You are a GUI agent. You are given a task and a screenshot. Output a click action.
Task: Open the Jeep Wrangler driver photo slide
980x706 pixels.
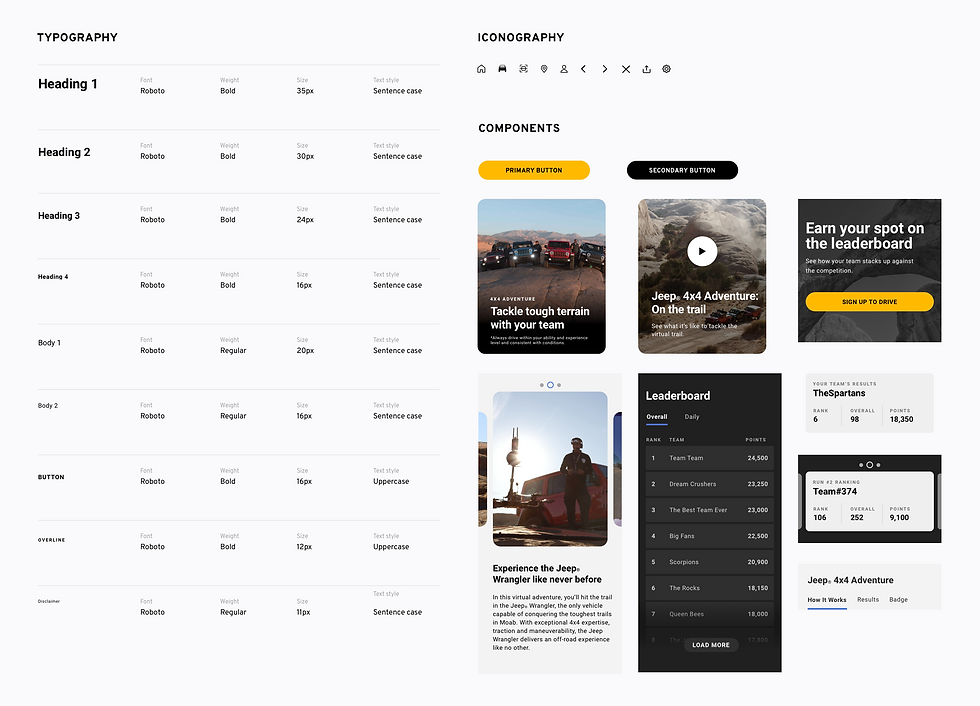[550, 469]
